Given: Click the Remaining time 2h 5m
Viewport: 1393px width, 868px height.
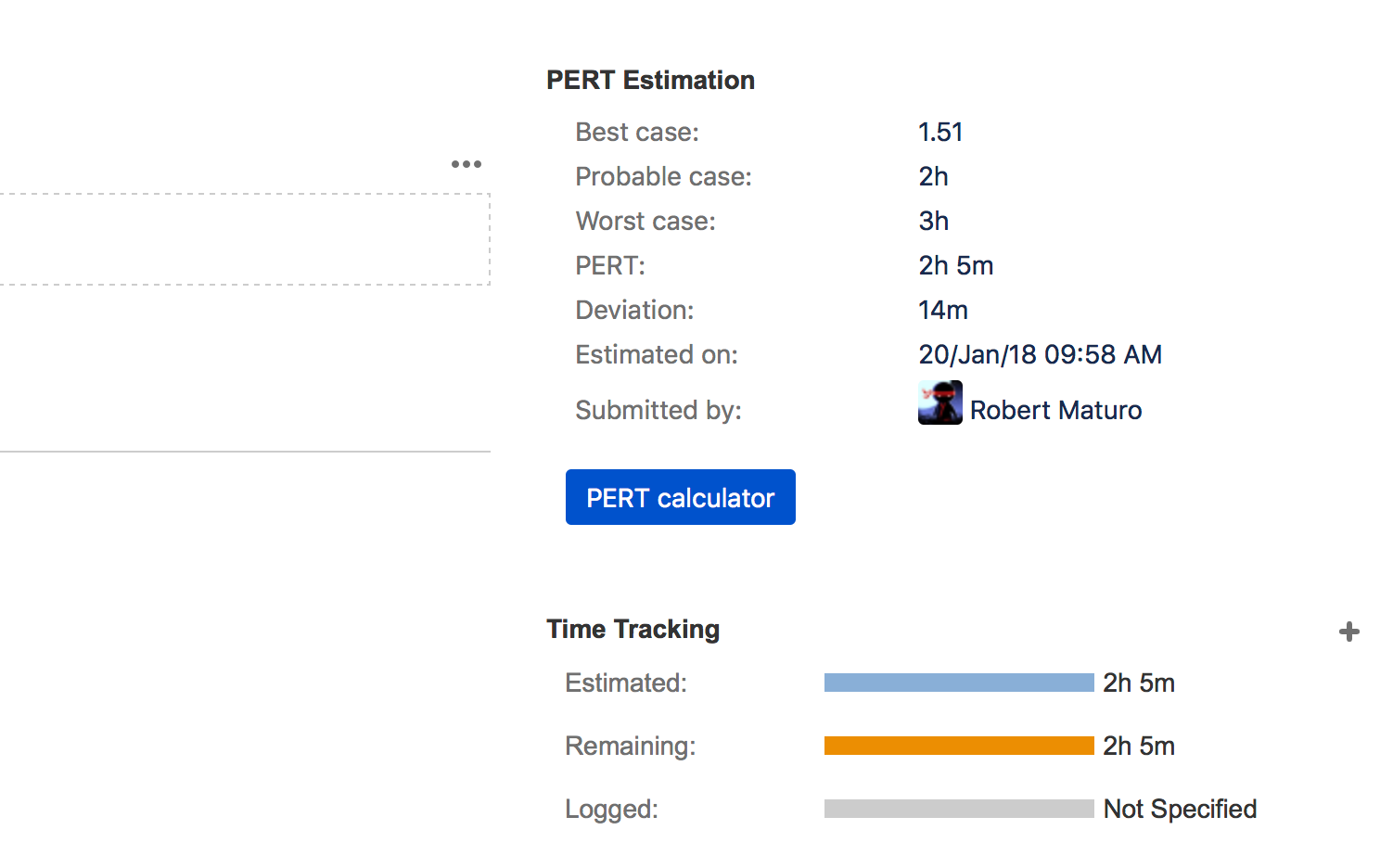Looking at the screenshot, I should (1139, 746).
